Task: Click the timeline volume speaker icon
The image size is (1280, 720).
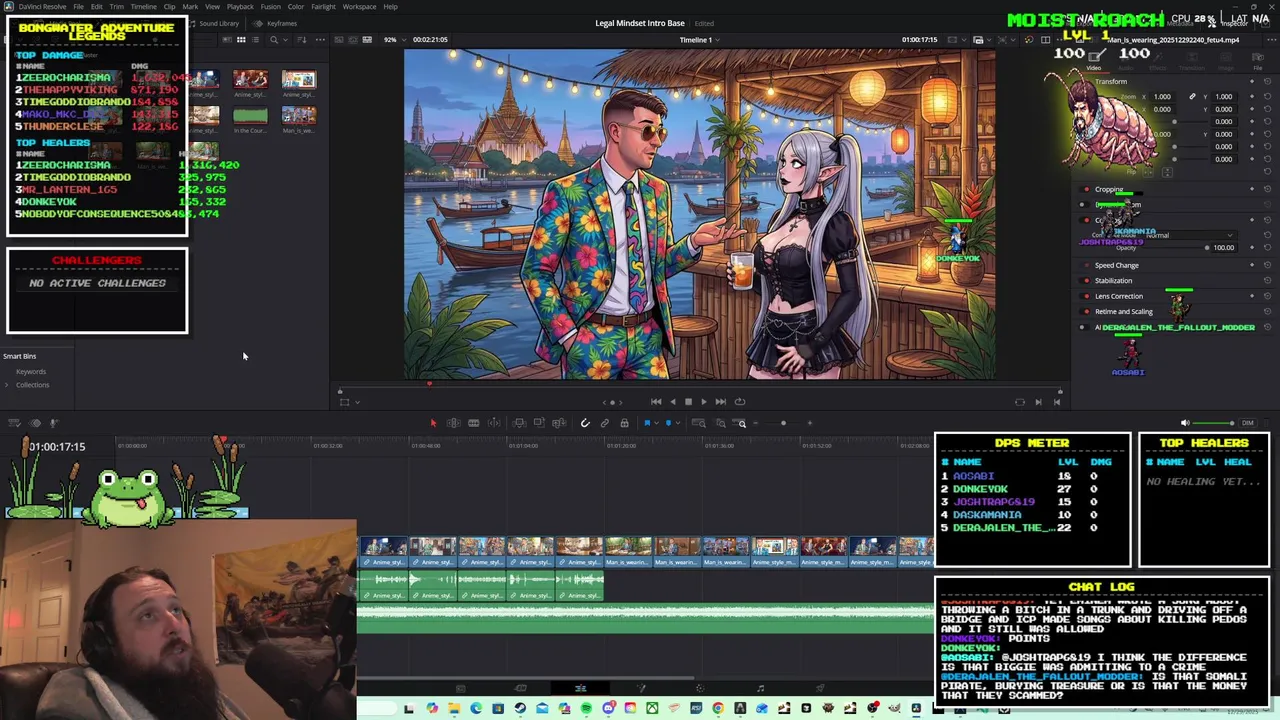Action: pos(1185,423)
